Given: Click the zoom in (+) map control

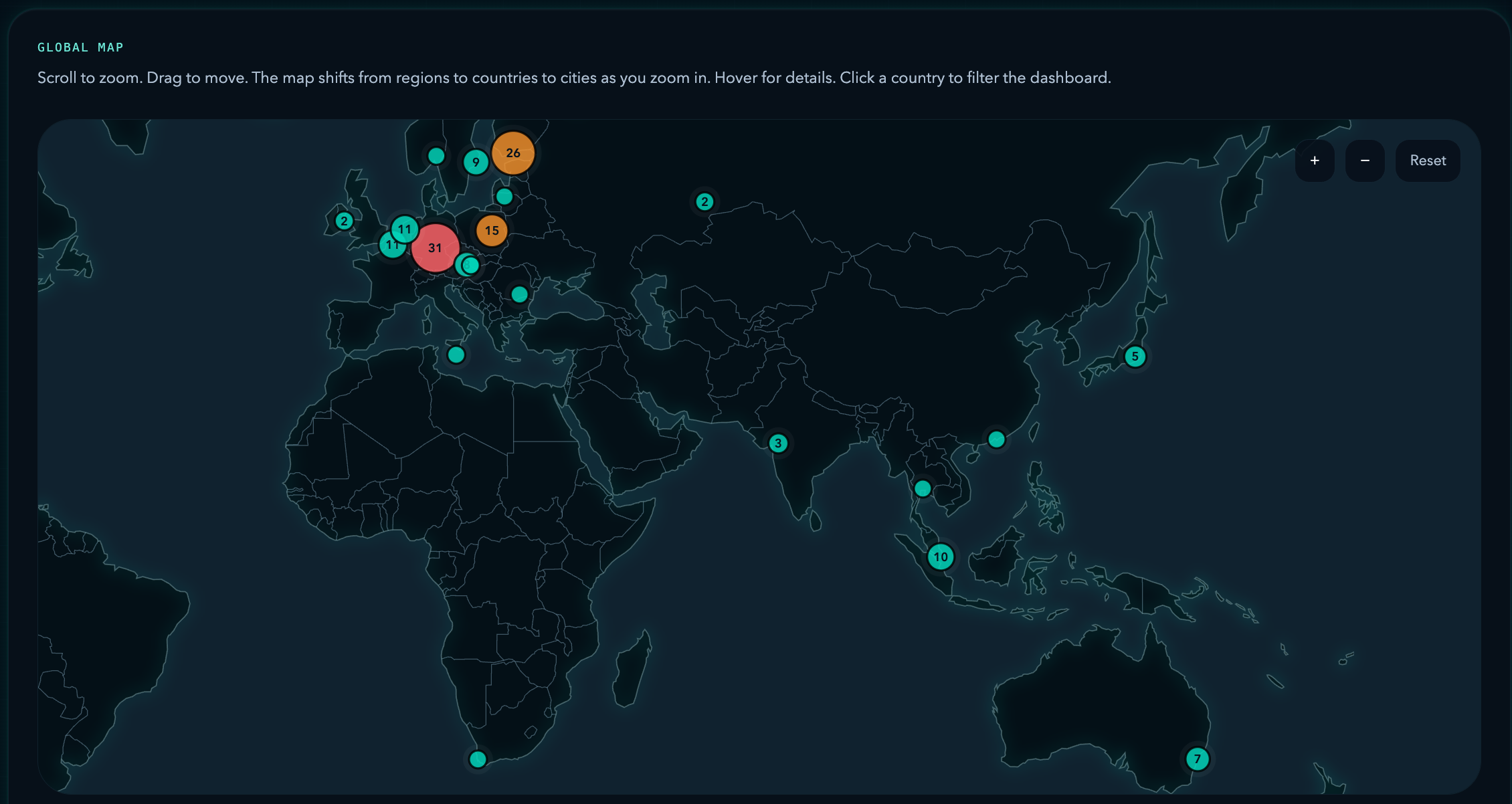Looking at the screenshot, I should [x=1314, y=161].
